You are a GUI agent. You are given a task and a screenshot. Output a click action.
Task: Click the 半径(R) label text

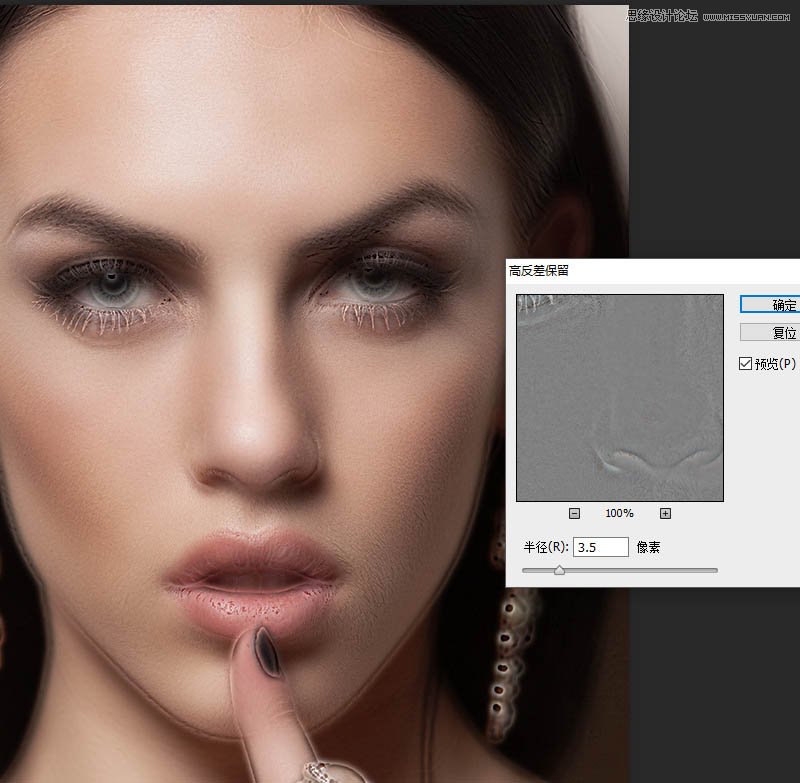point(546,547)
